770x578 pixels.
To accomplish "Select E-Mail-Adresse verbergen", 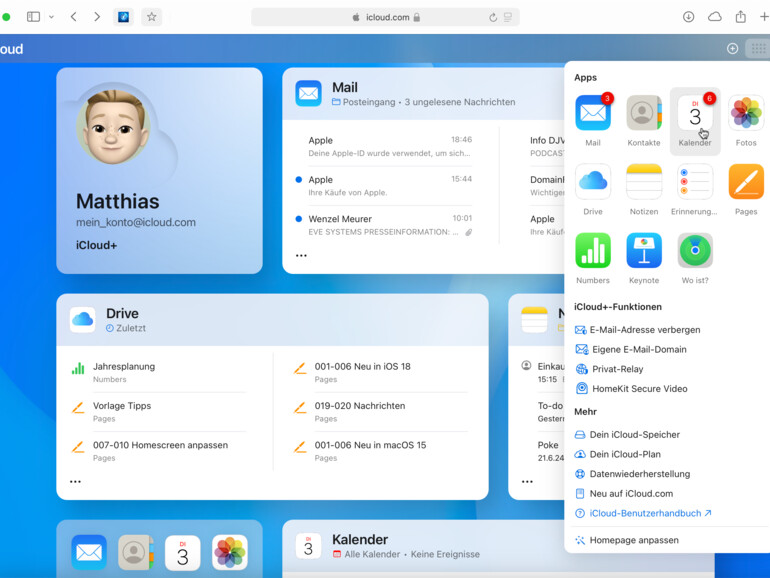I will [637, 330].
